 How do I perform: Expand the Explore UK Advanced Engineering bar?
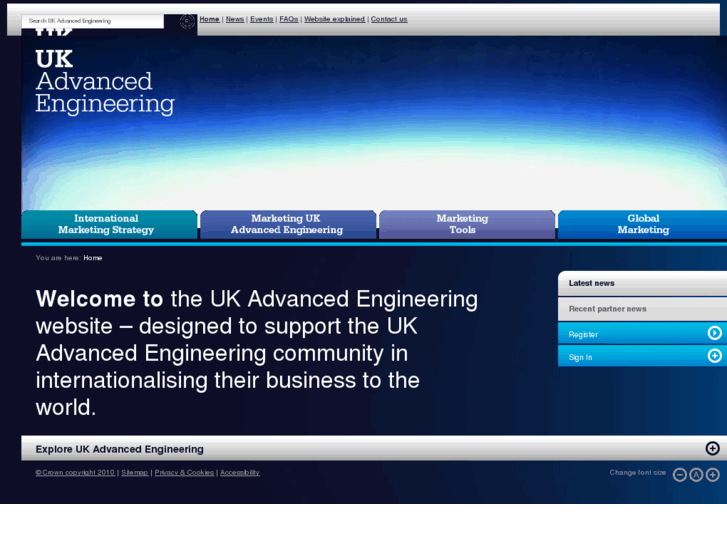(x=374, y=448)
